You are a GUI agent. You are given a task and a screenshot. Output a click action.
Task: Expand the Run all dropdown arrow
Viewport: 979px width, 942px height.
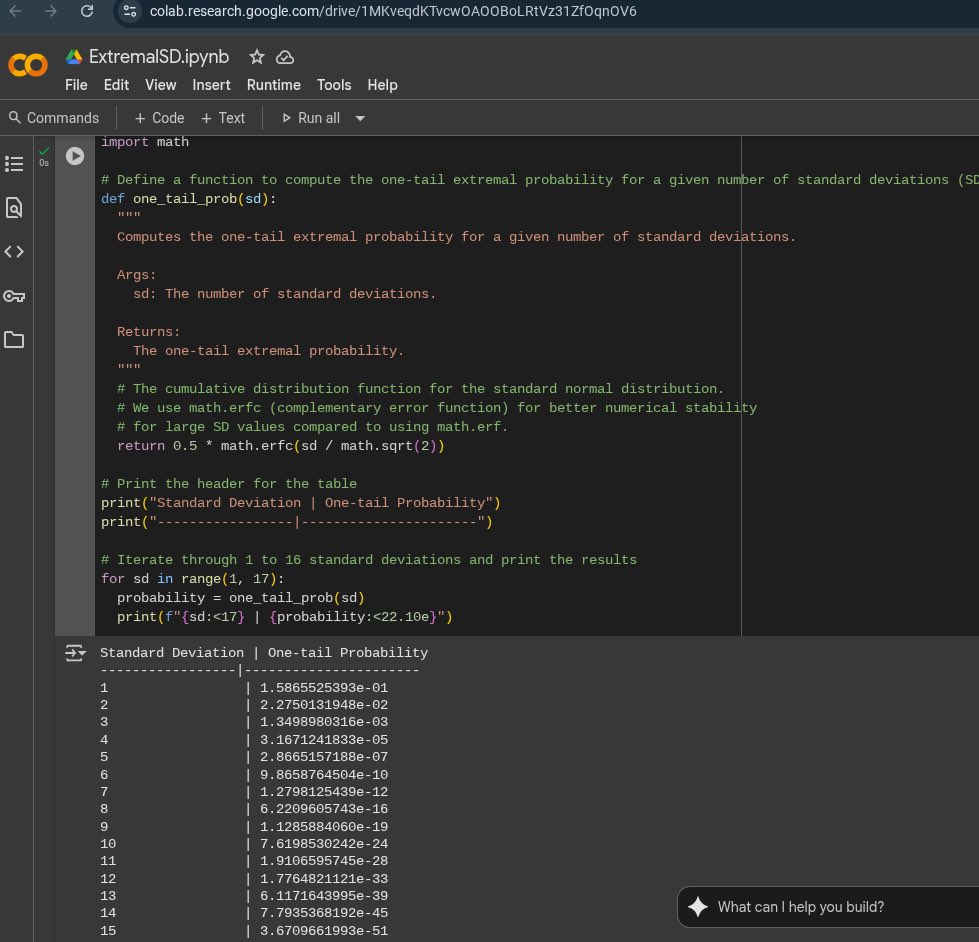pos(360,118)
